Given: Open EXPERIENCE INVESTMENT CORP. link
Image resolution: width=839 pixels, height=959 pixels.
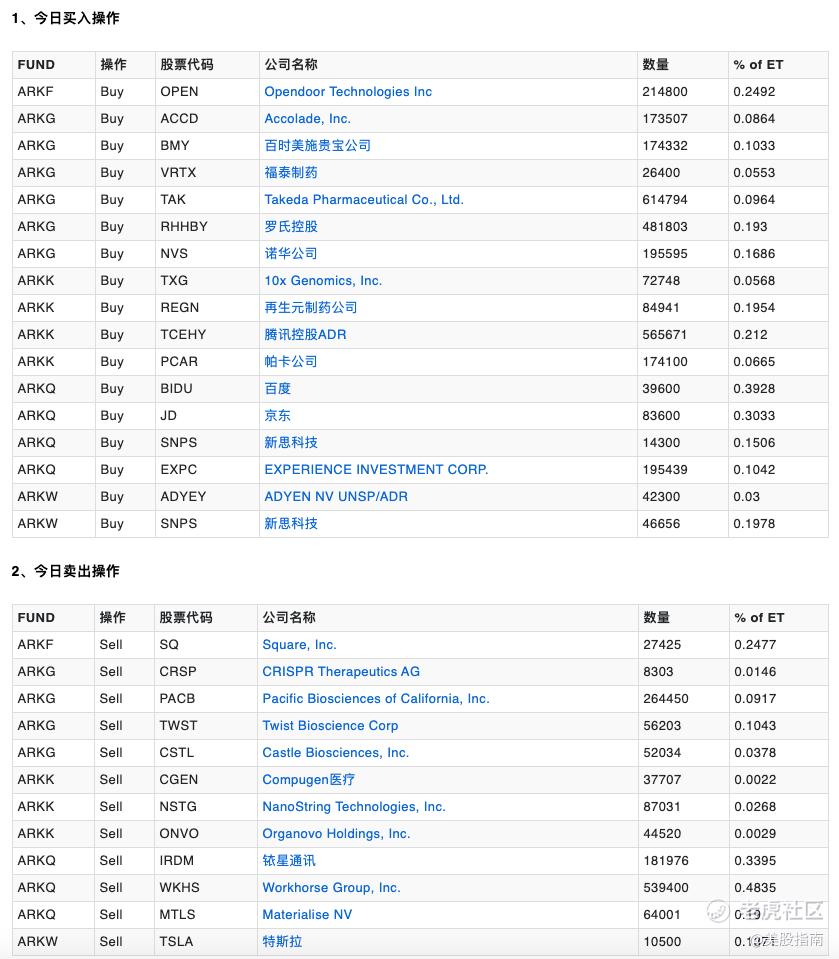Looking at the screenshot, I should (376, 470).
